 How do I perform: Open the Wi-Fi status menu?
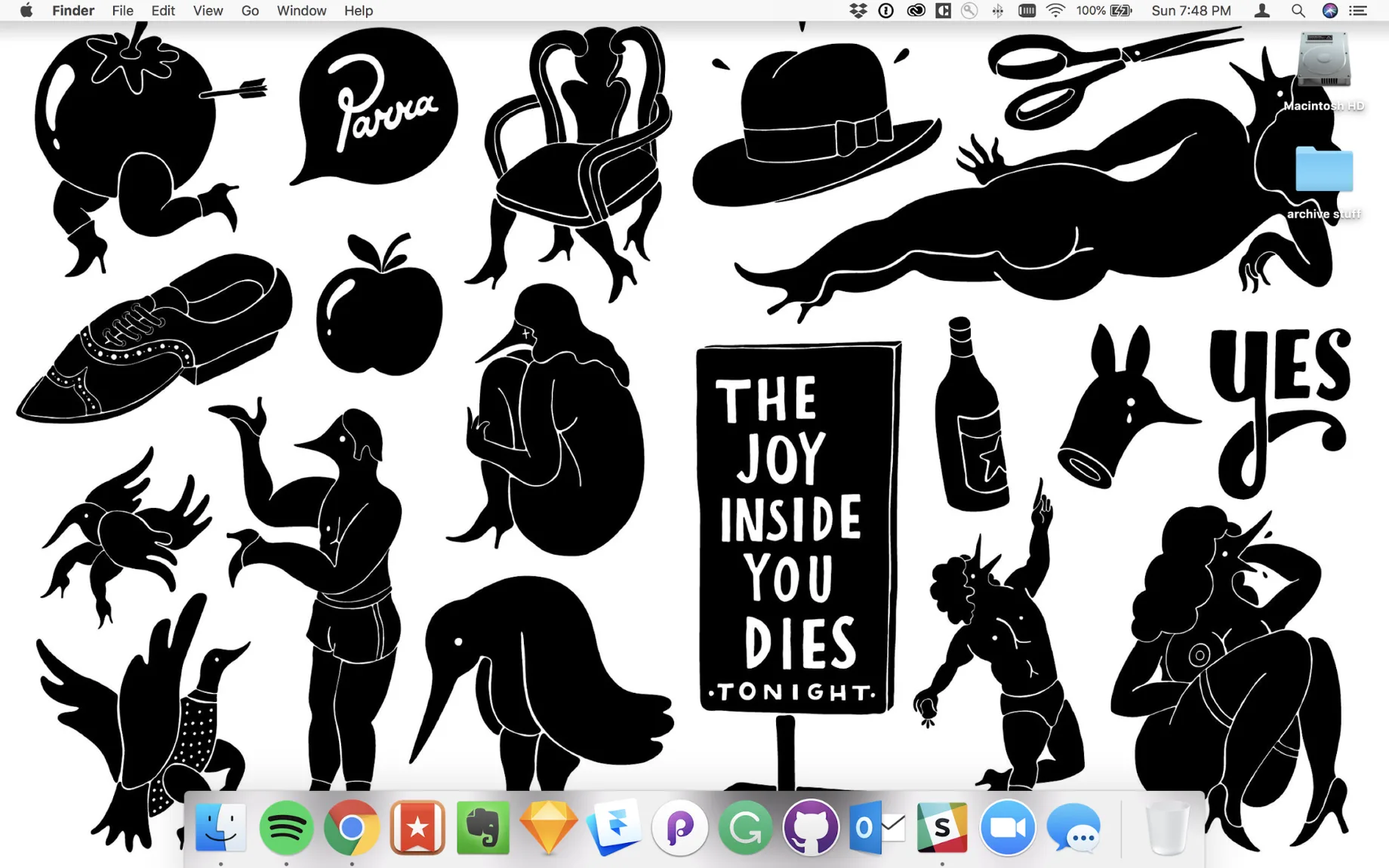coord(1055,11)
